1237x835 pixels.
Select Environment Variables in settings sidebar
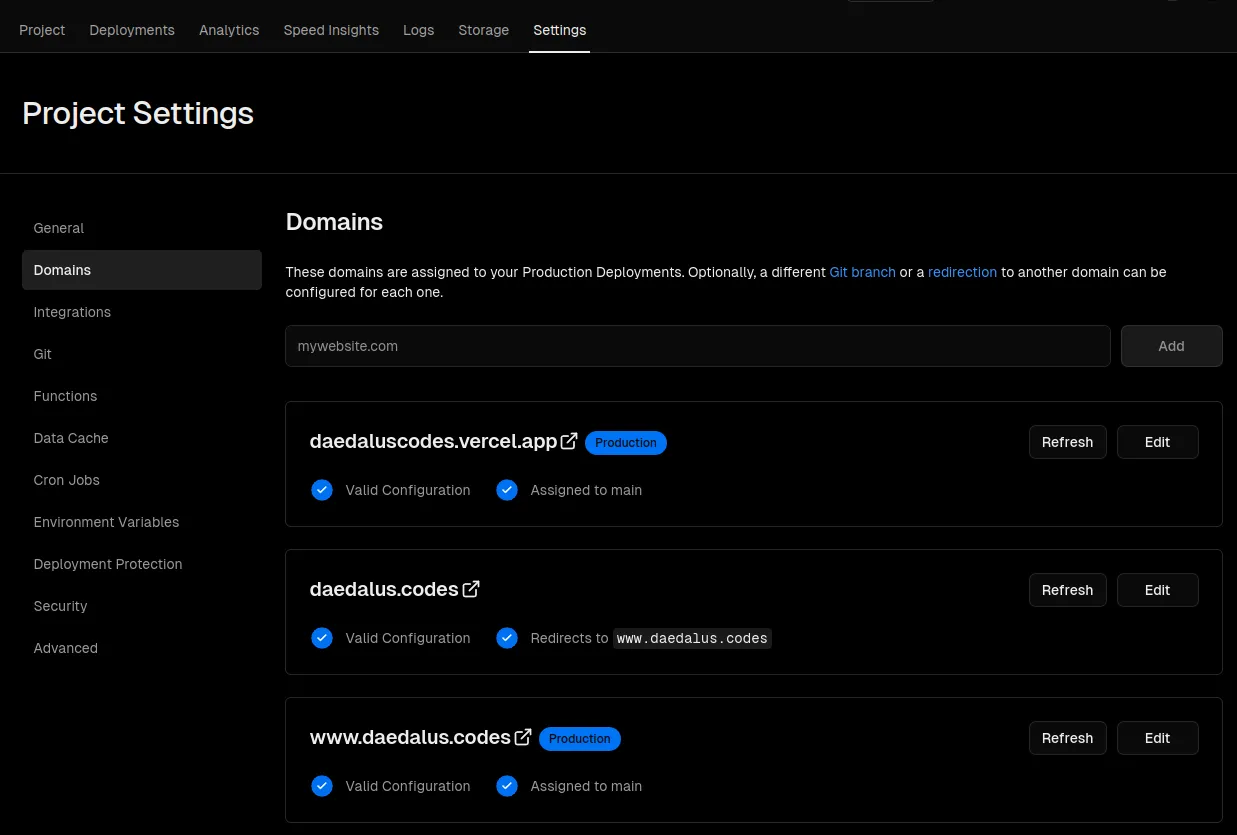coord(106,522)
